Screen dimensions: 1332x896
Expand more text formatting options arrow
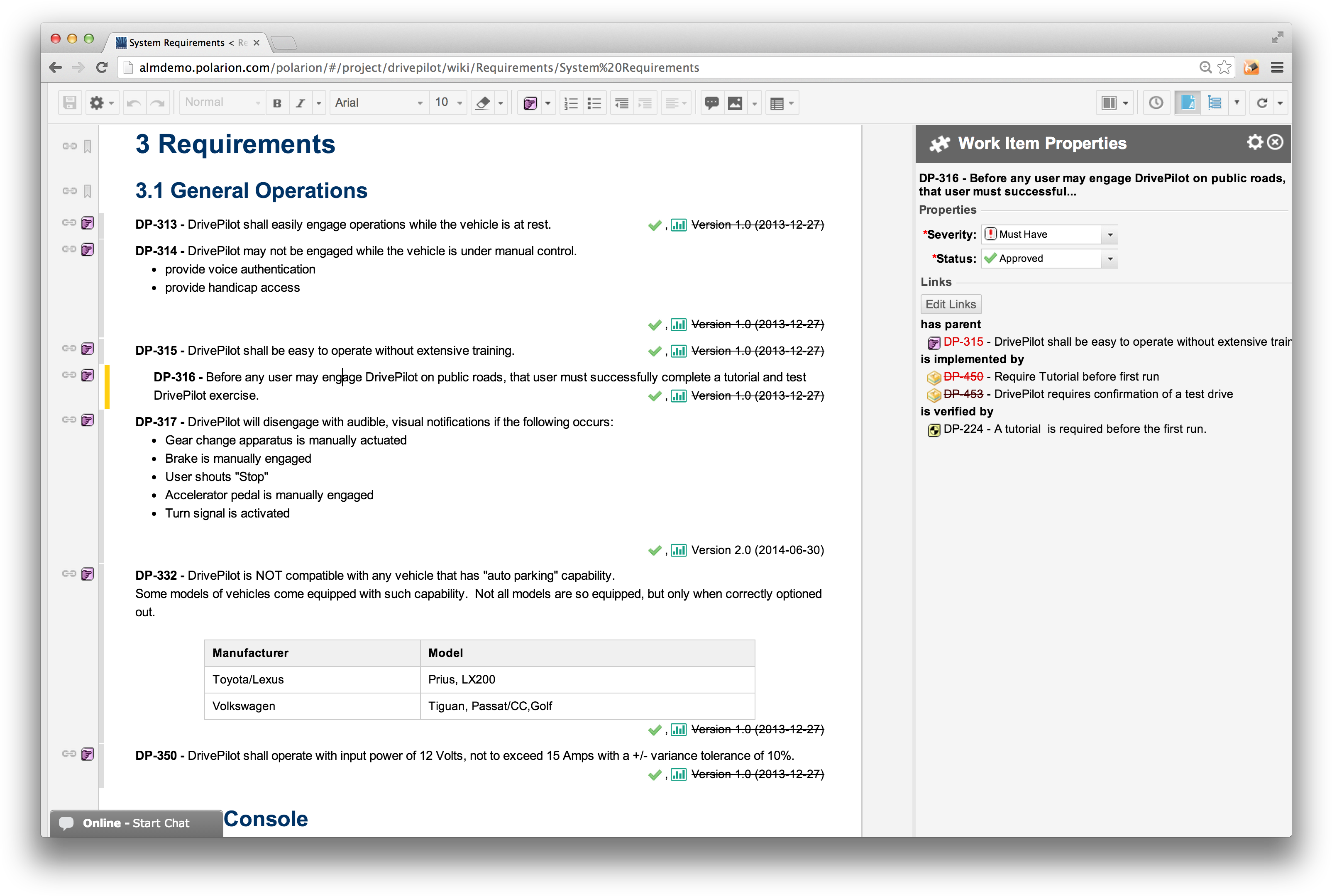(x=319, y=103)
